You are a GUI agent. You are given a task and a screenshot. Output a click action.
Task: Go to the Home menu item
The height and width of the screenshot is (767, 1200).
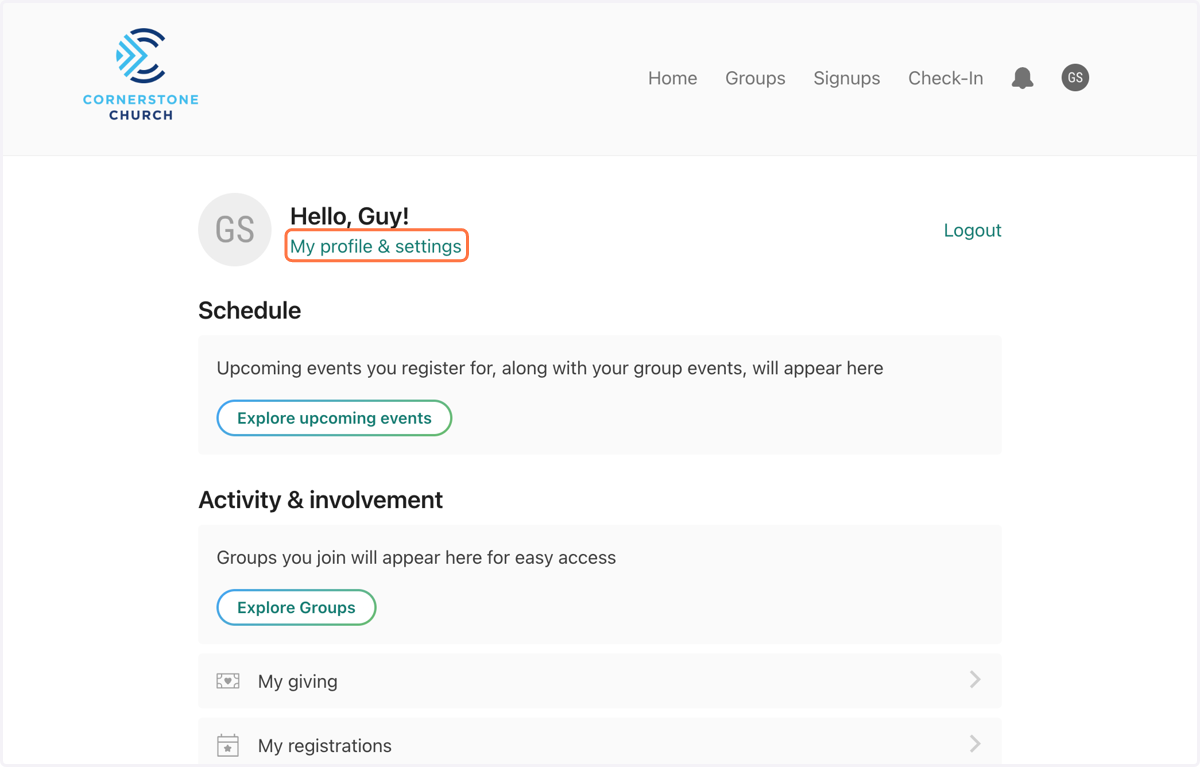(x=672, y=78)
